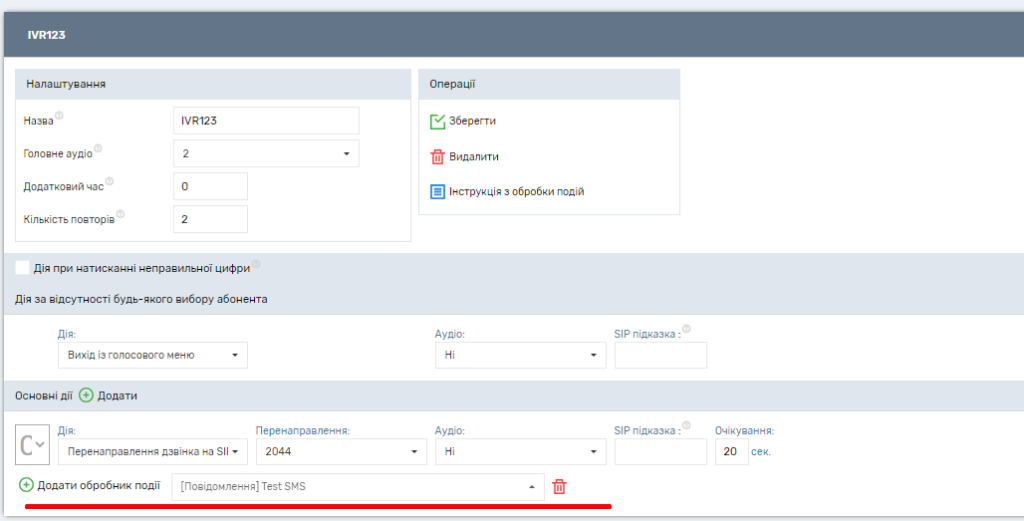Open the Перенаправлення 2044 dropdown

click(341, 452)
